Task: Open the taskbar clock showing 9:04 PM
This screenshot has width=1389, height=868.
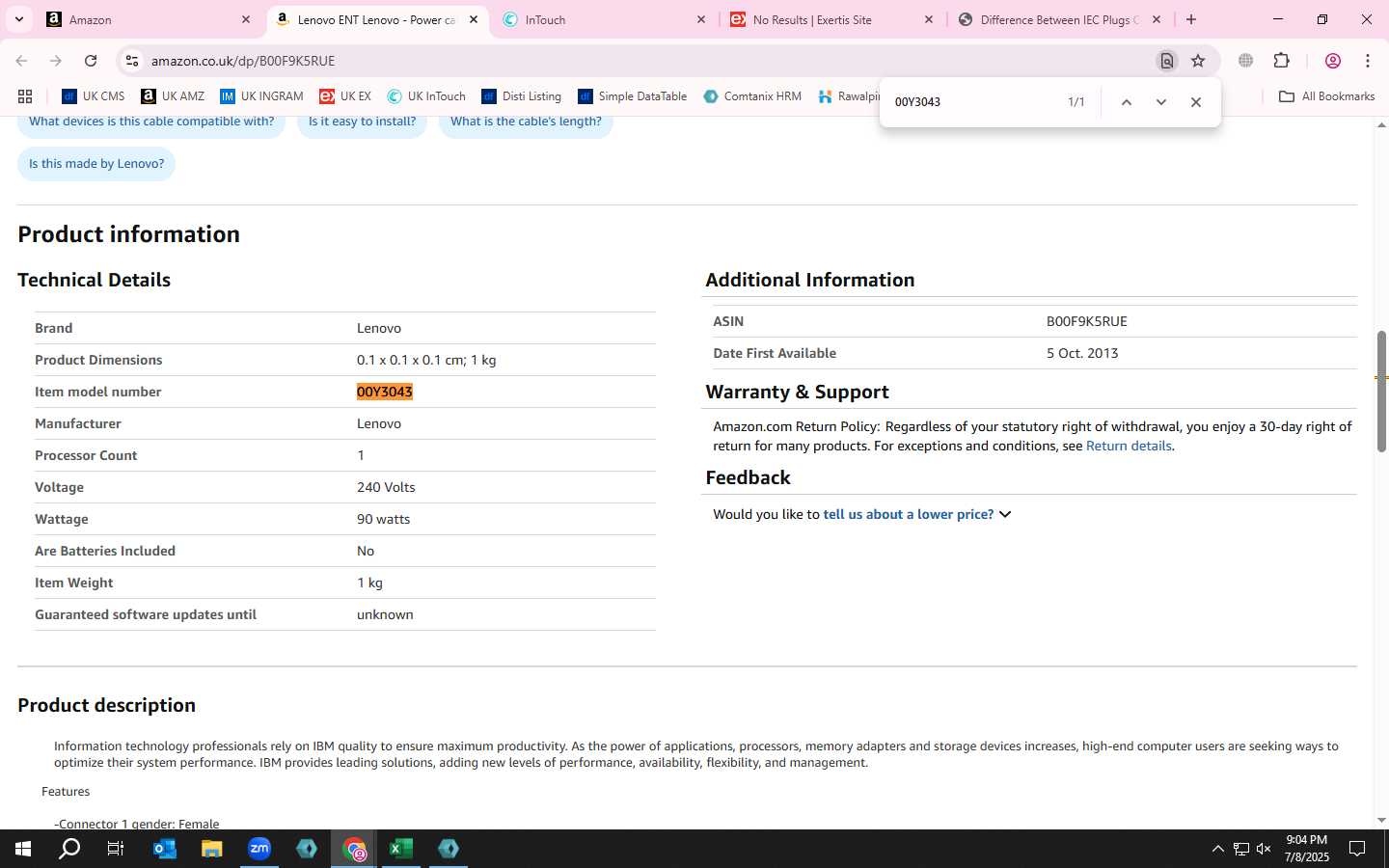Action: pyautogui.click(x=1306, y=849)
